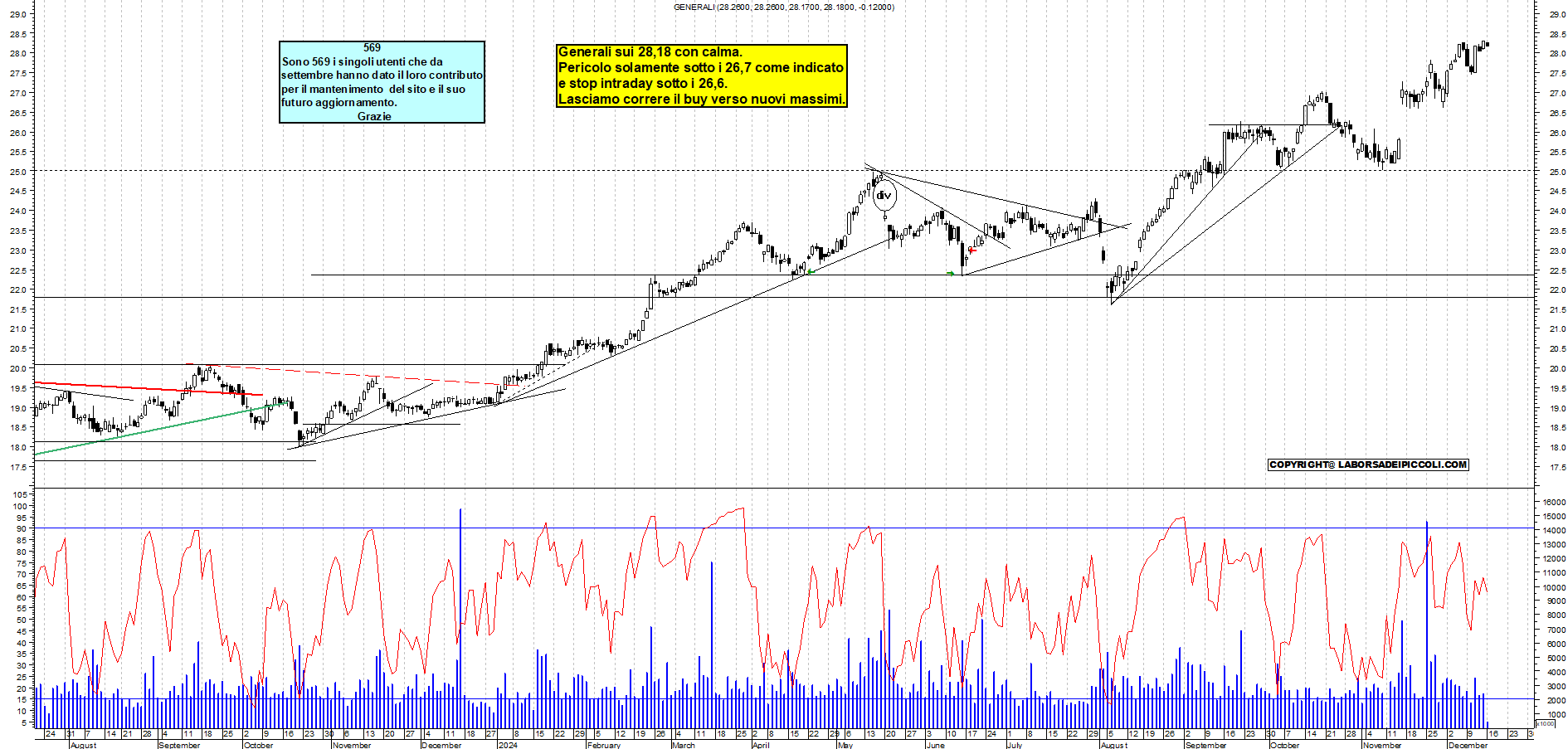Click 'futuro aggiornamento.' line in cyan box

point(339,103)
